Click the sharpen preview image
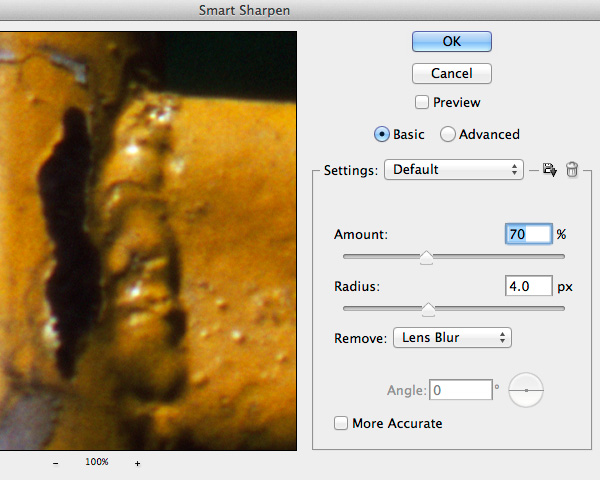 (148, 240)
